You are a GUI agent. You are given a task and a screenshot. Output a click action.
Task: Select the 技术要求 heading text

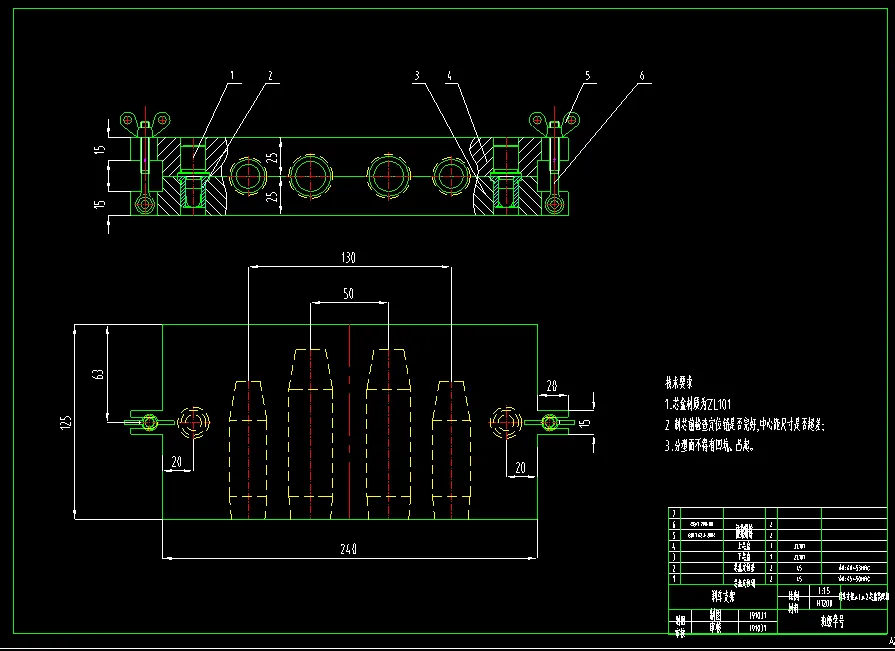coord(679,383)
